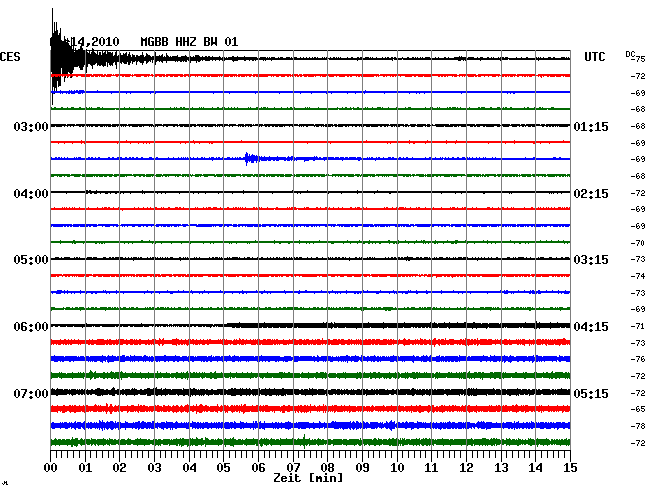The width and height of the screenshot is (650, 494).
Task: Click the DC offset value '-65'
Action: coord(638,409)
